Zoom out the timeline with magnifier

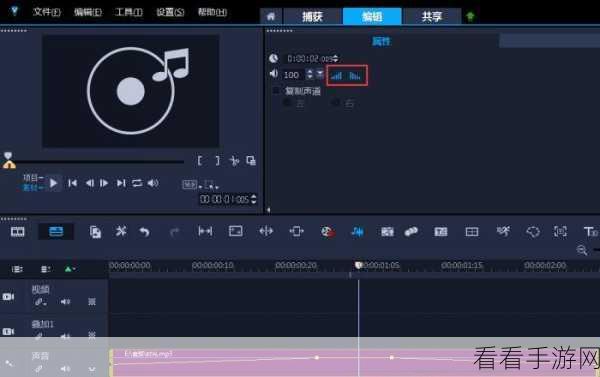point(582,251)
